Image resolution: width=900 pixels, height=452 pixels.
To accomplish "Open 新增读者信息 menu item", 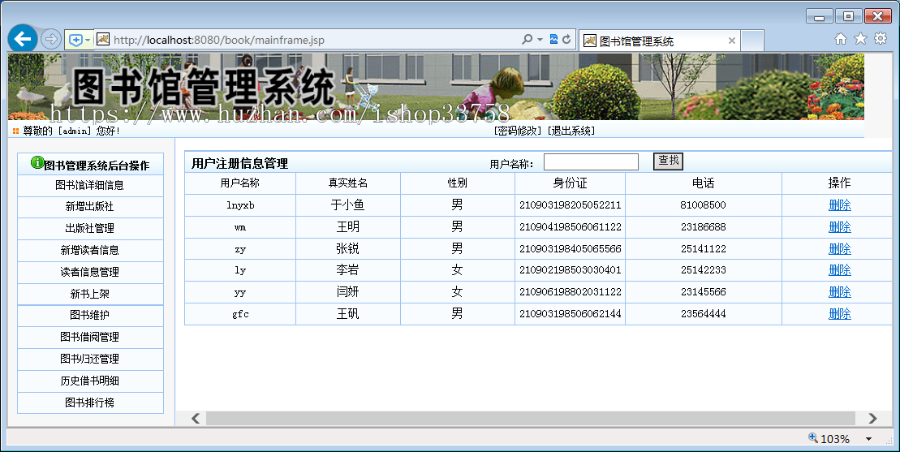I will tap(90, 250).
